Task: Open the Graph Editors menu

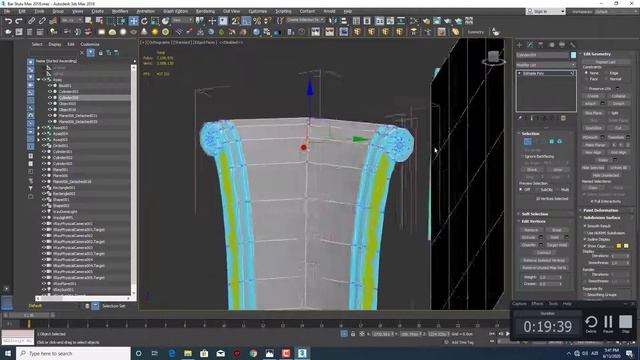Action: point(176,11)
